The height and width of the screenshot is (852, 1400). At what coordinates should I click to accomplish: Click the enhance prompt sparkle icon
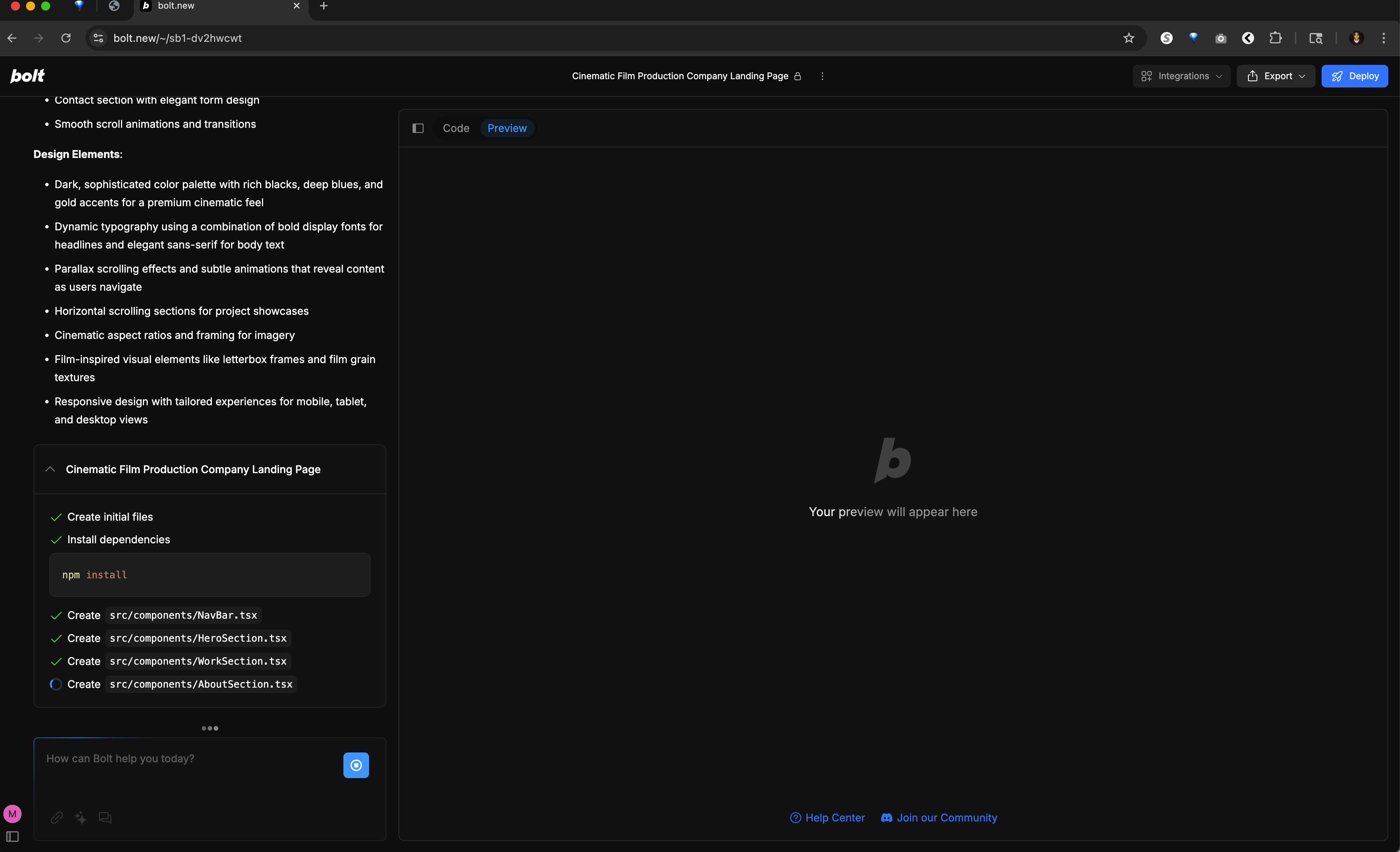click(81, 817)
